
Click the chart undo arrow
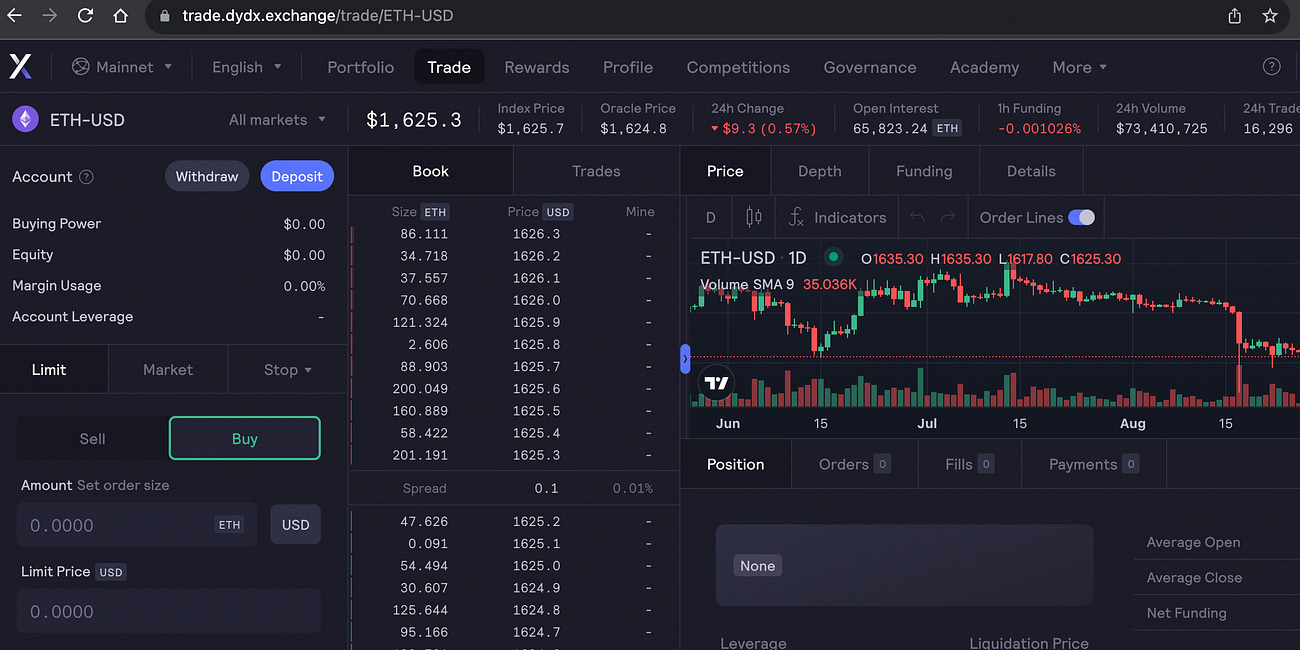[917, 217]
